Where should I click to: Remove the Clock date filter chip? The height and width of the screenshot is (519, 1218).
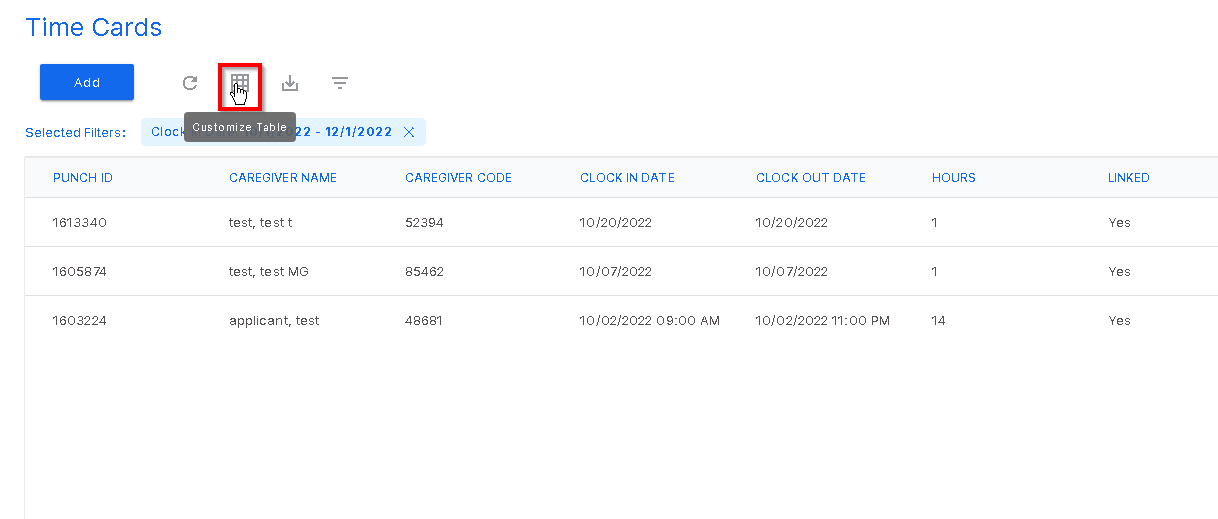pos(409,132)
